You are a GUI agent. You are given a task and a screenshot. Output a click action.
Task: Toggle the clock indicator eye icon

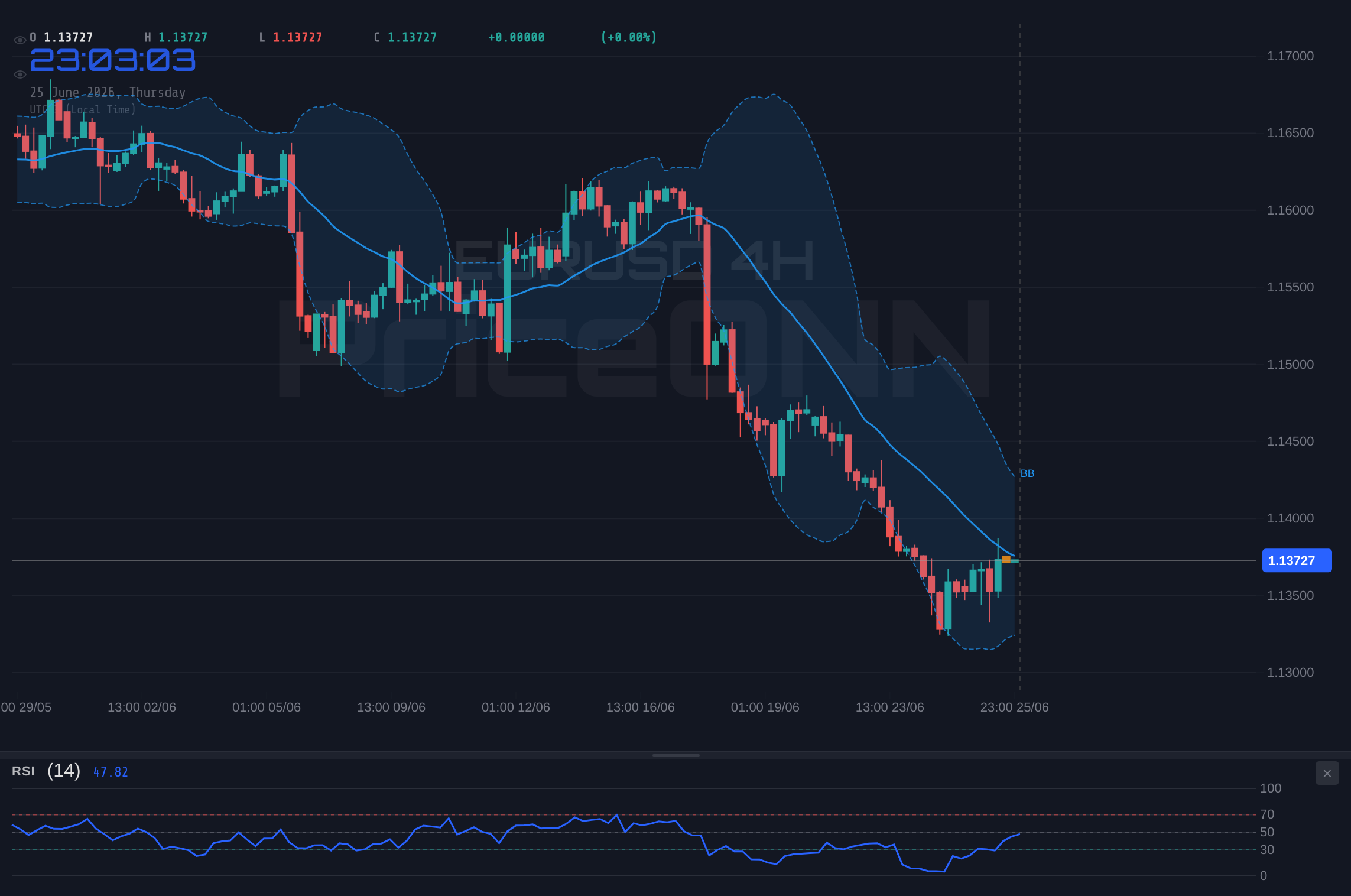click(x=20, y=74)
